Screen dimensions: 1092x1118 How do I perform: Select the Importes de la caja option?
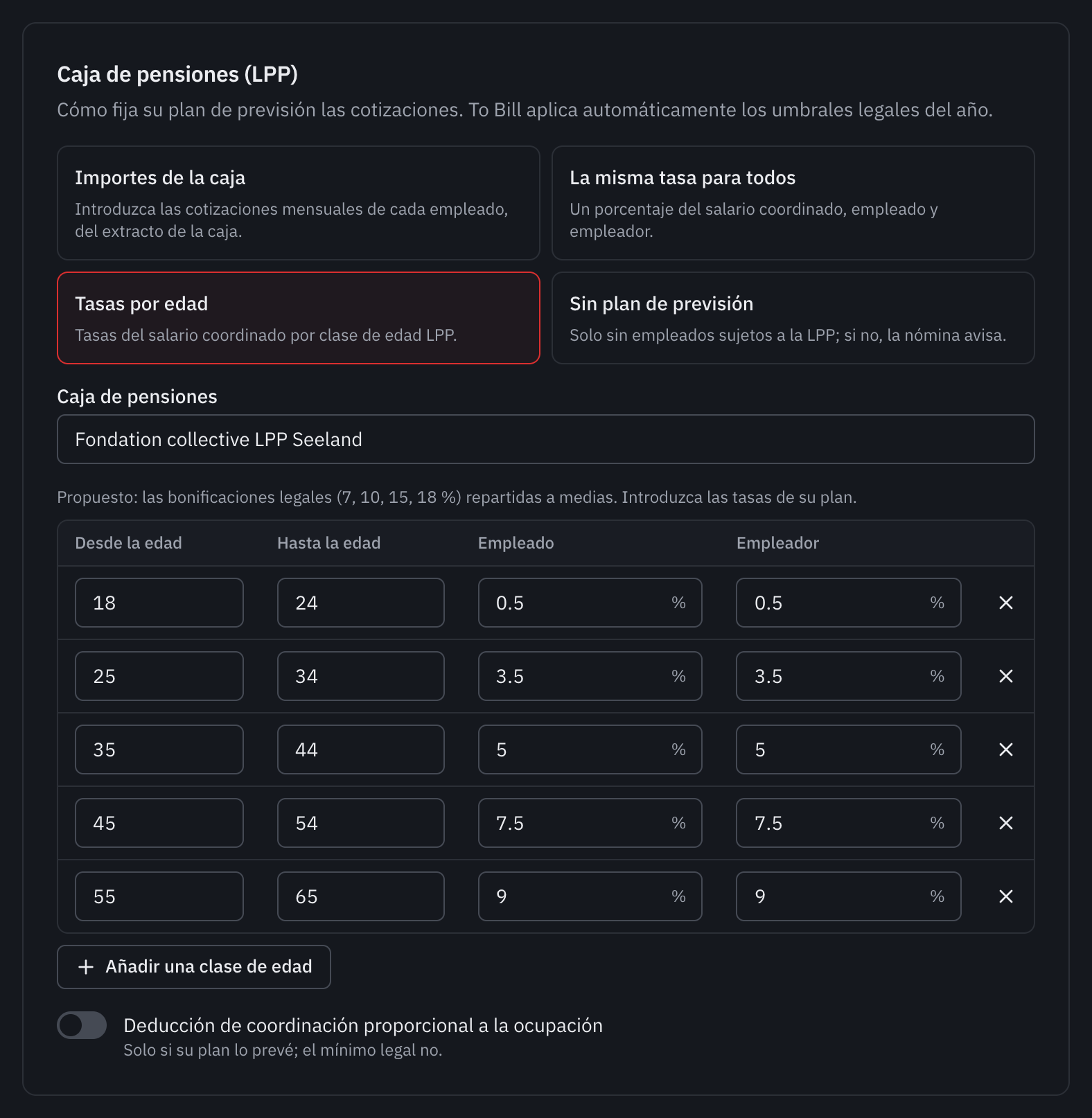(299, 203)
